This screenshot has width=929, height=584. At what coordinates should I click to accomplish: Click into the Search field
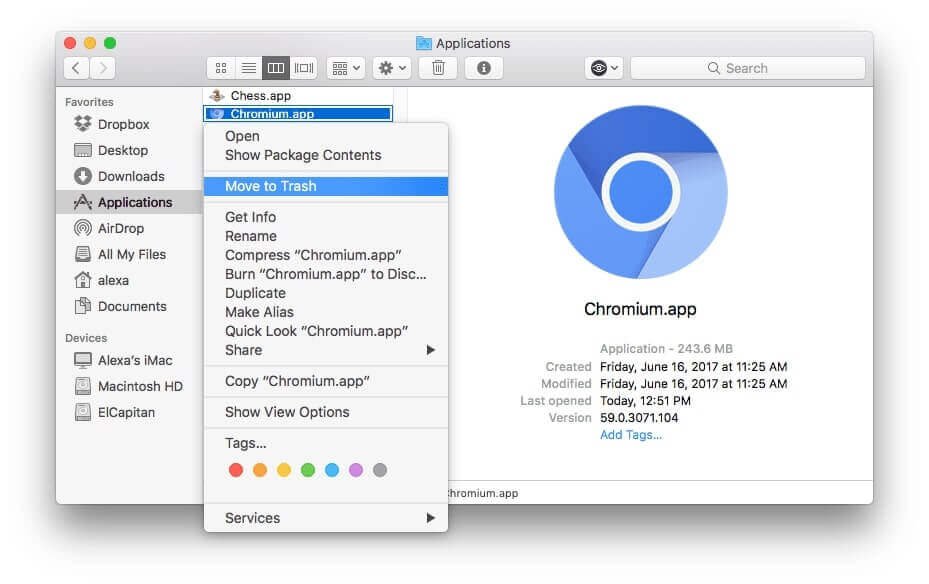tap(748, 68)
